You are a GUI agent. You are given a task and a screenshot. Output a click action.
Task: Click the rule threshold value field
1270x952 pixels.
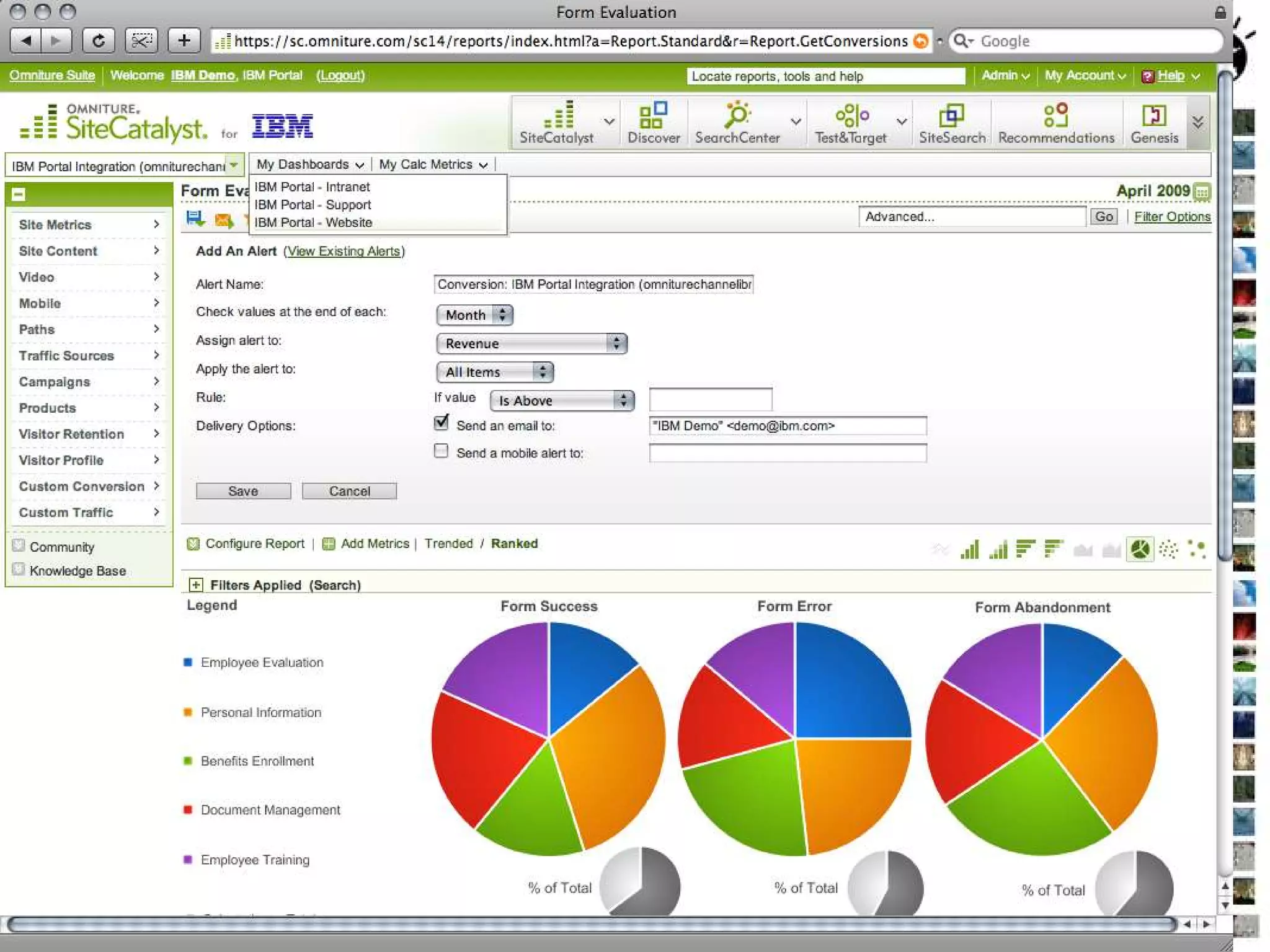tap(711, 399)
